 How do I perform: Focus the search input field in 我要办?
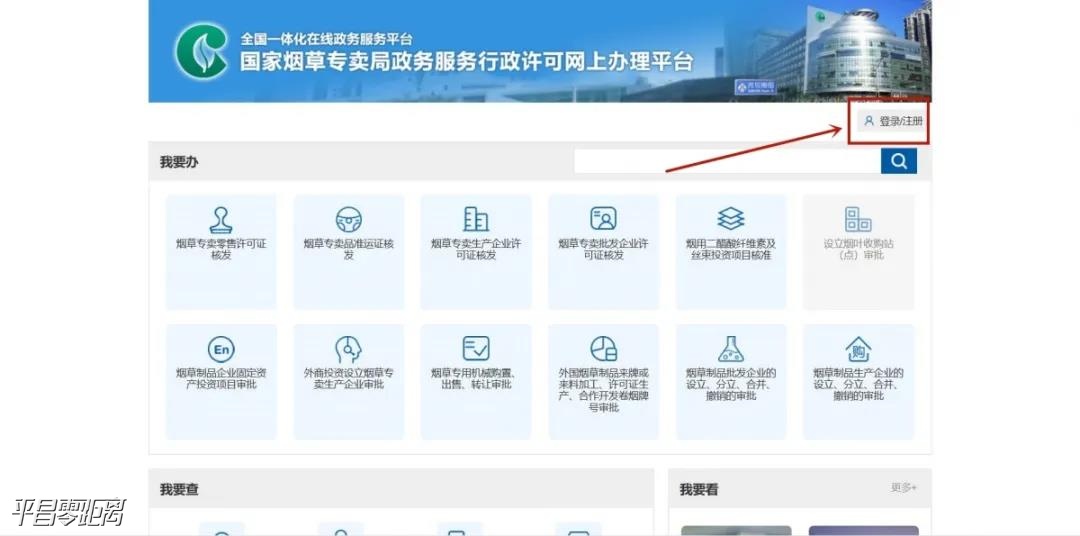727,161
